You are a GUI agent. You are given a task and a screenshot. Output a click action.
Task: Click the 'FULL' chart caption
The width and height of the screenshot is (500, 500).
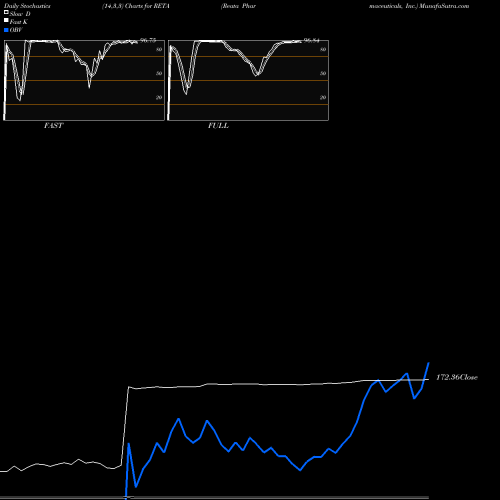[x=218, y=126]
